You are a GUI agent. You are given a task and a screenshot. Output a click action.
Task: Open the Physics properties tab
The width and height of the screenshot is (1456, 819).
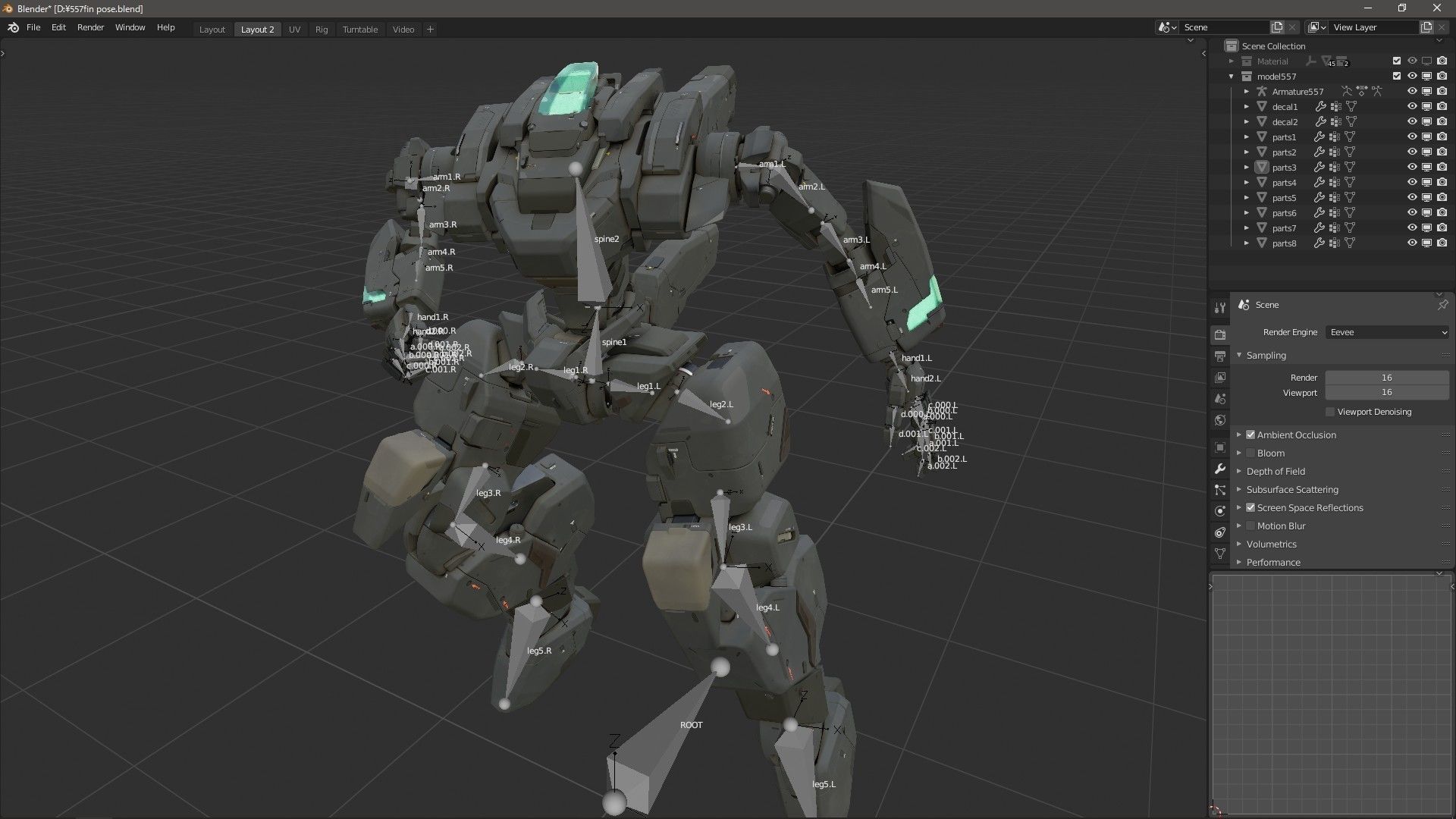point(1219,511)
